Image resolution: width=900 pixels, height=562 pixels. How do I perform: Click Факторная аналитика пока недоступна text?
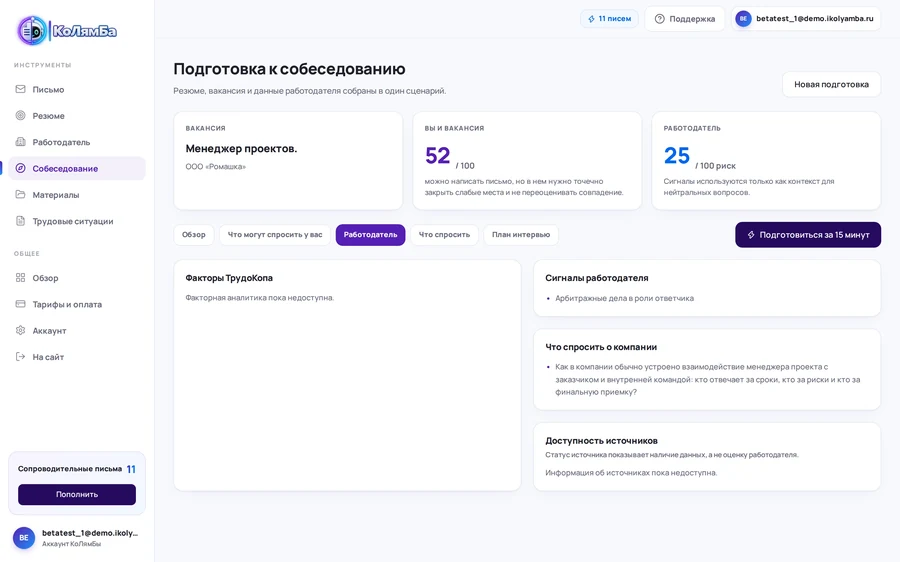click(259, 298)
